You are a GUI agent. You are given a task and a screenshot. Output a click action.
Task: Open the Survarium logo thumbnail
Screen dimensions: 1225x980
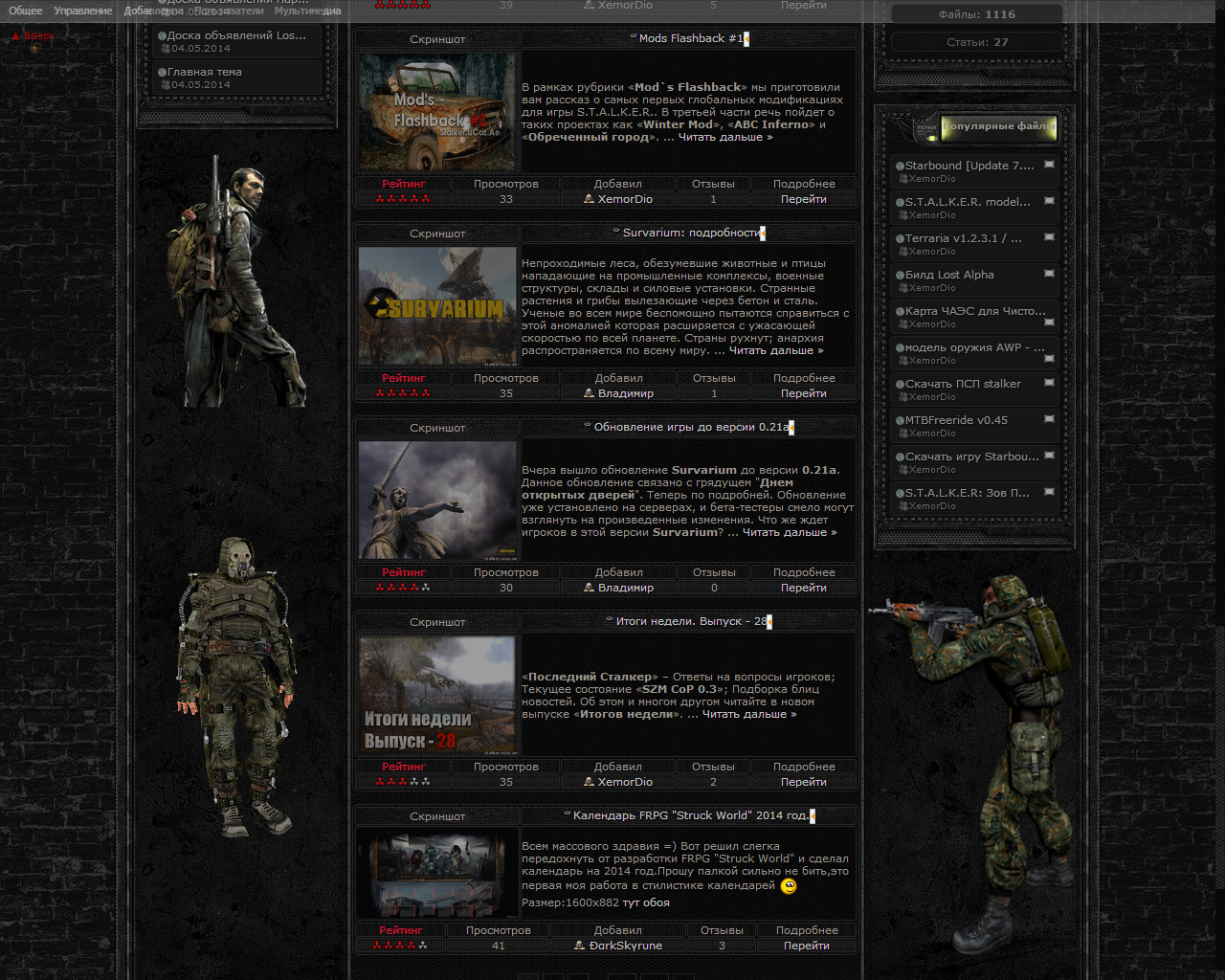[x=437, y=306]
